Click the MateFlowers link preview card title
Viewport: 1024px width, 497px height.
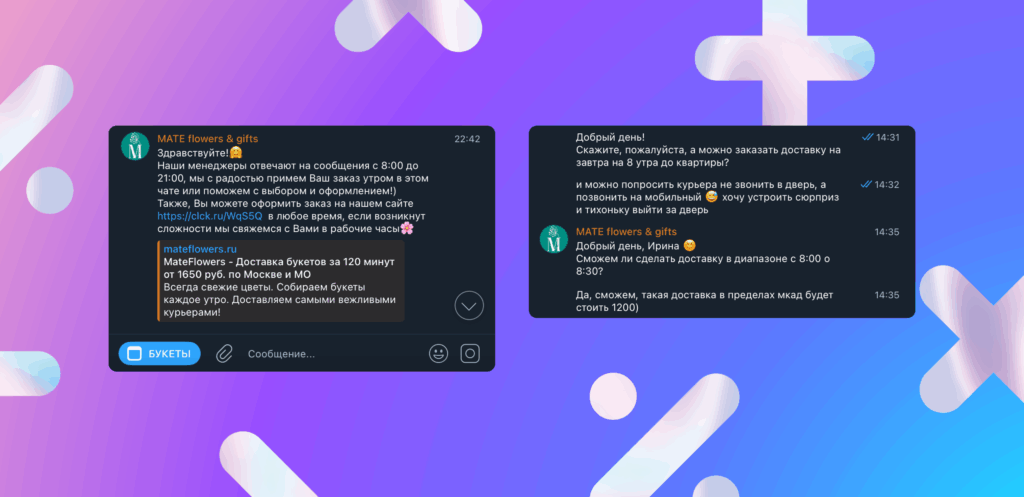279,268
